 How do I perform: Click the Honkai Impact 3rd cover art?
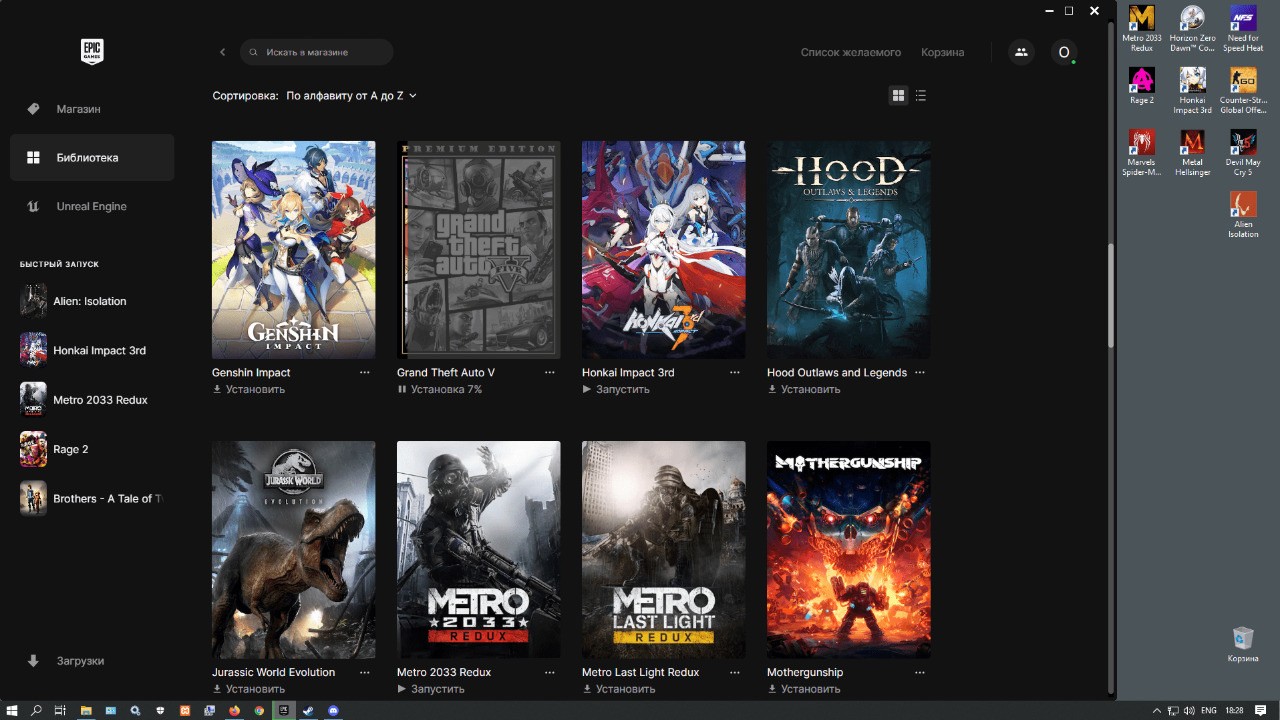click(x=664, y=249)
